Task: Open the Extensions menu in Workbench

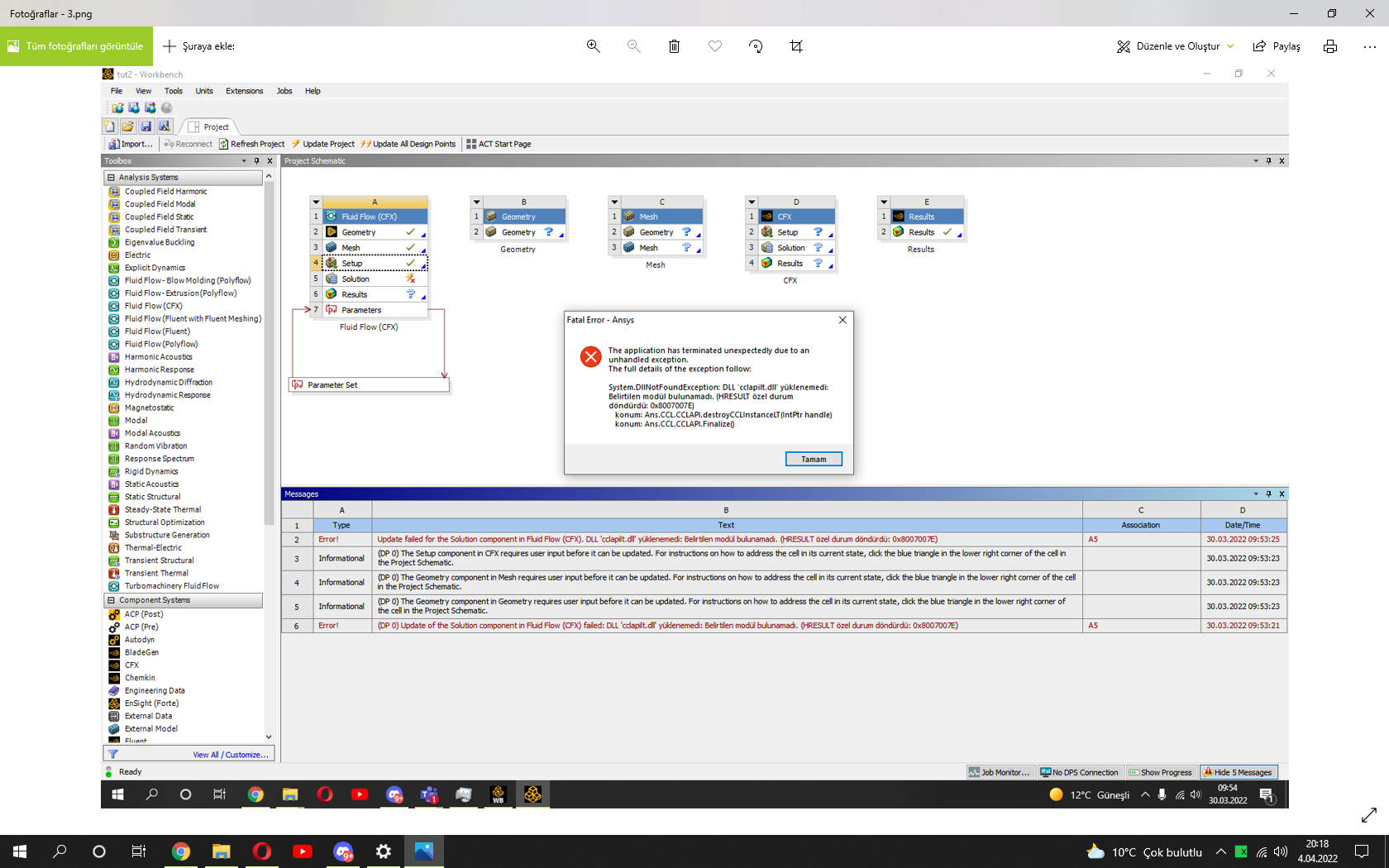Action: (x=244, y=91)
